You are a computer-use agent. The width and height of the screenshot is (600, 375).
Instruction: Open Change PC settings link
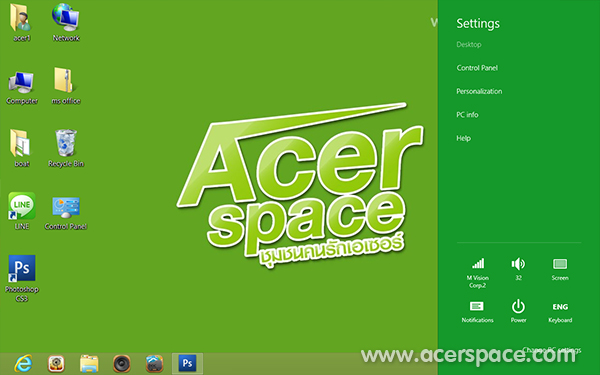tap(552, 350)
